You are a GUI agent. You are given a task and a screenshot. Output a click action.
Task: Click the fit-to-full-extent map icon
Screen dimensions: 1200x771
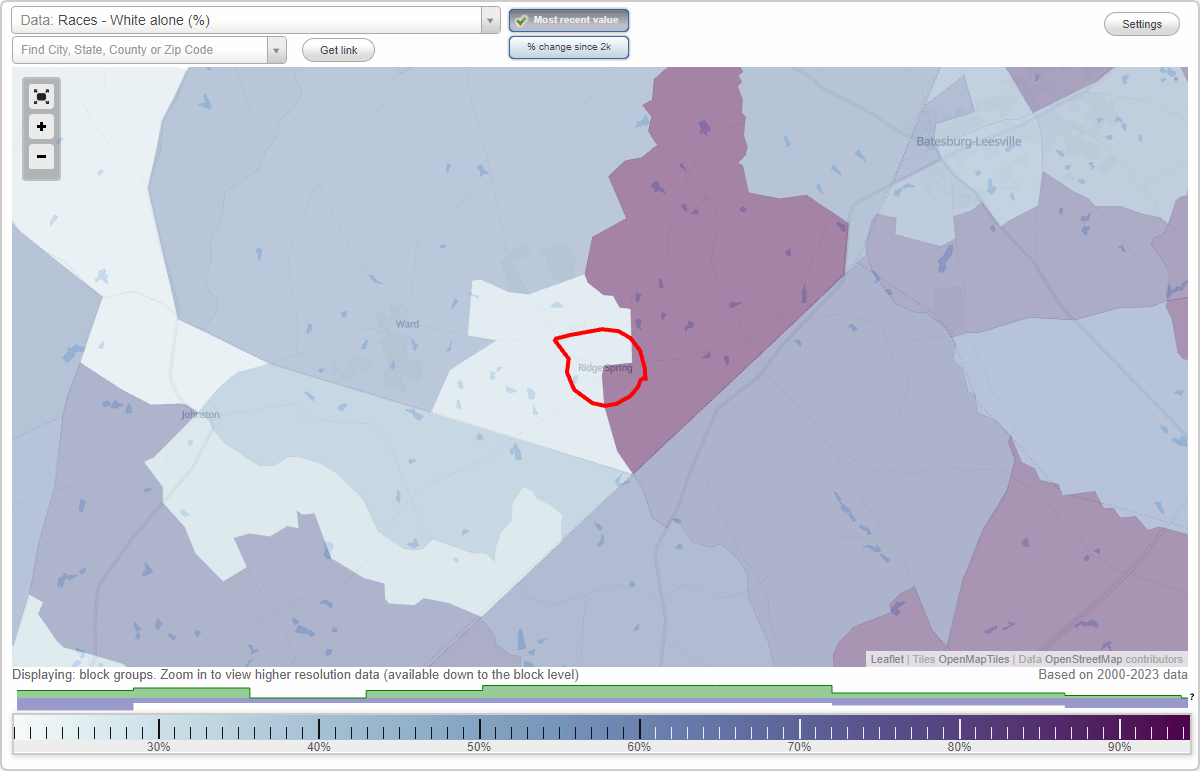41,96
